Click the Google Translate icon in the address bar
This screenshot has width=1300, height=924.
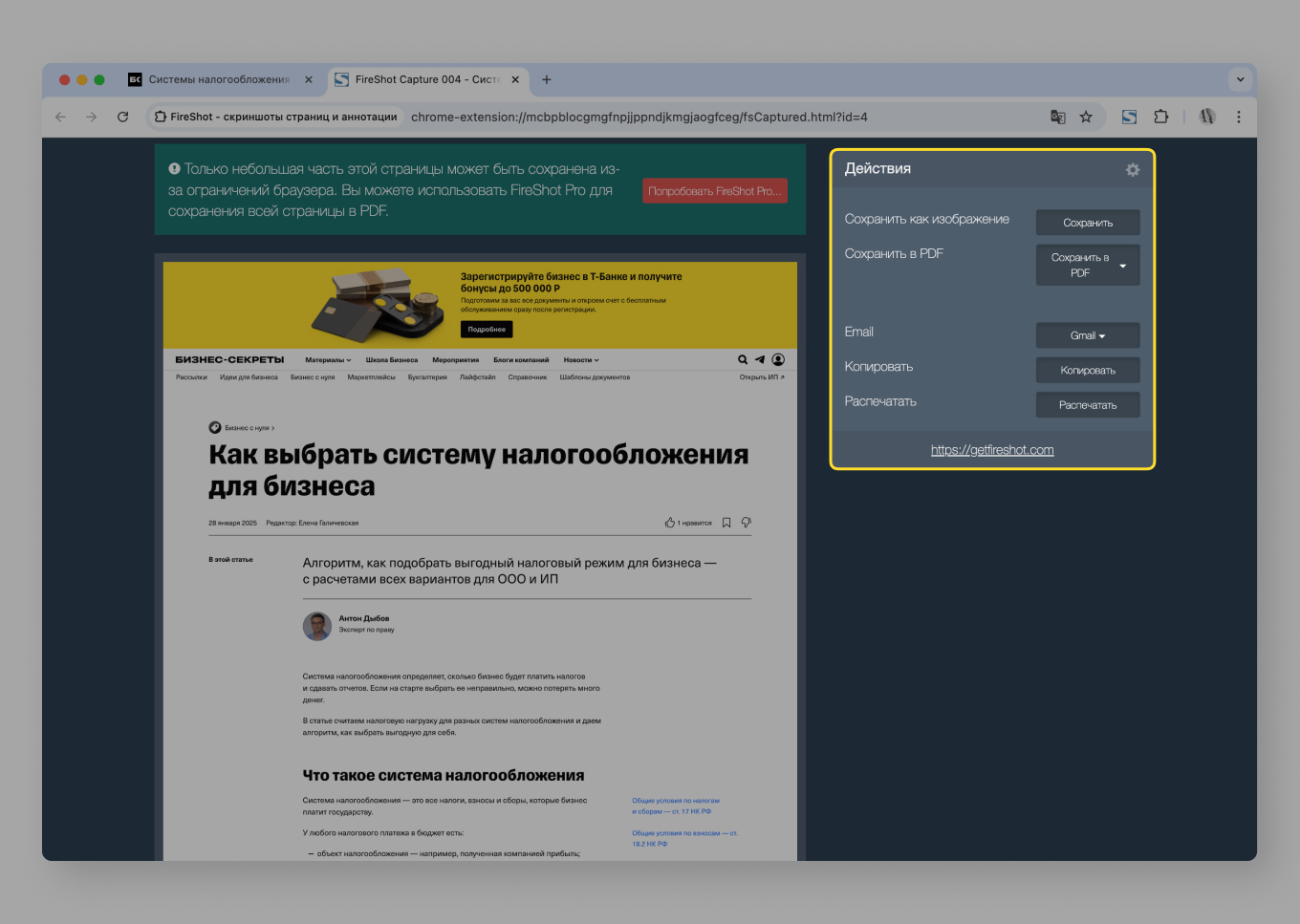pyautogui.click(x=1057, y=116)
